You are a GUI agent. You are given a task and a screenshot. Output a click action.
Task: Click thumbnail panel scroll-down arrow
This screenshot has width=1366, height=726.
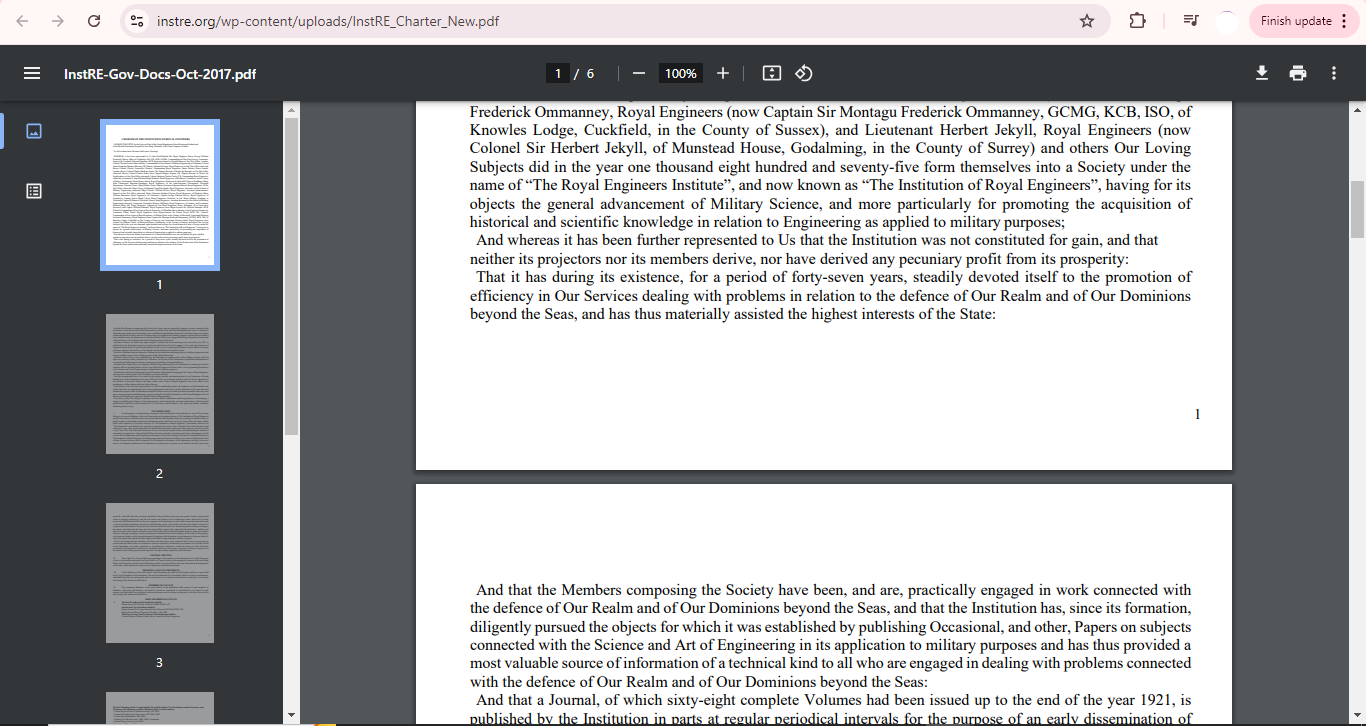(291, 714)
